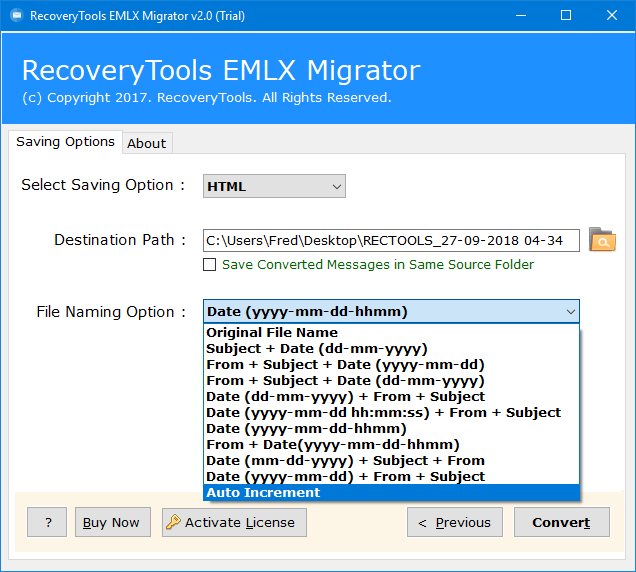The image size is (636, 572).
Task: Close the EMLX Migrator window
Action: (x=612, y=16)
